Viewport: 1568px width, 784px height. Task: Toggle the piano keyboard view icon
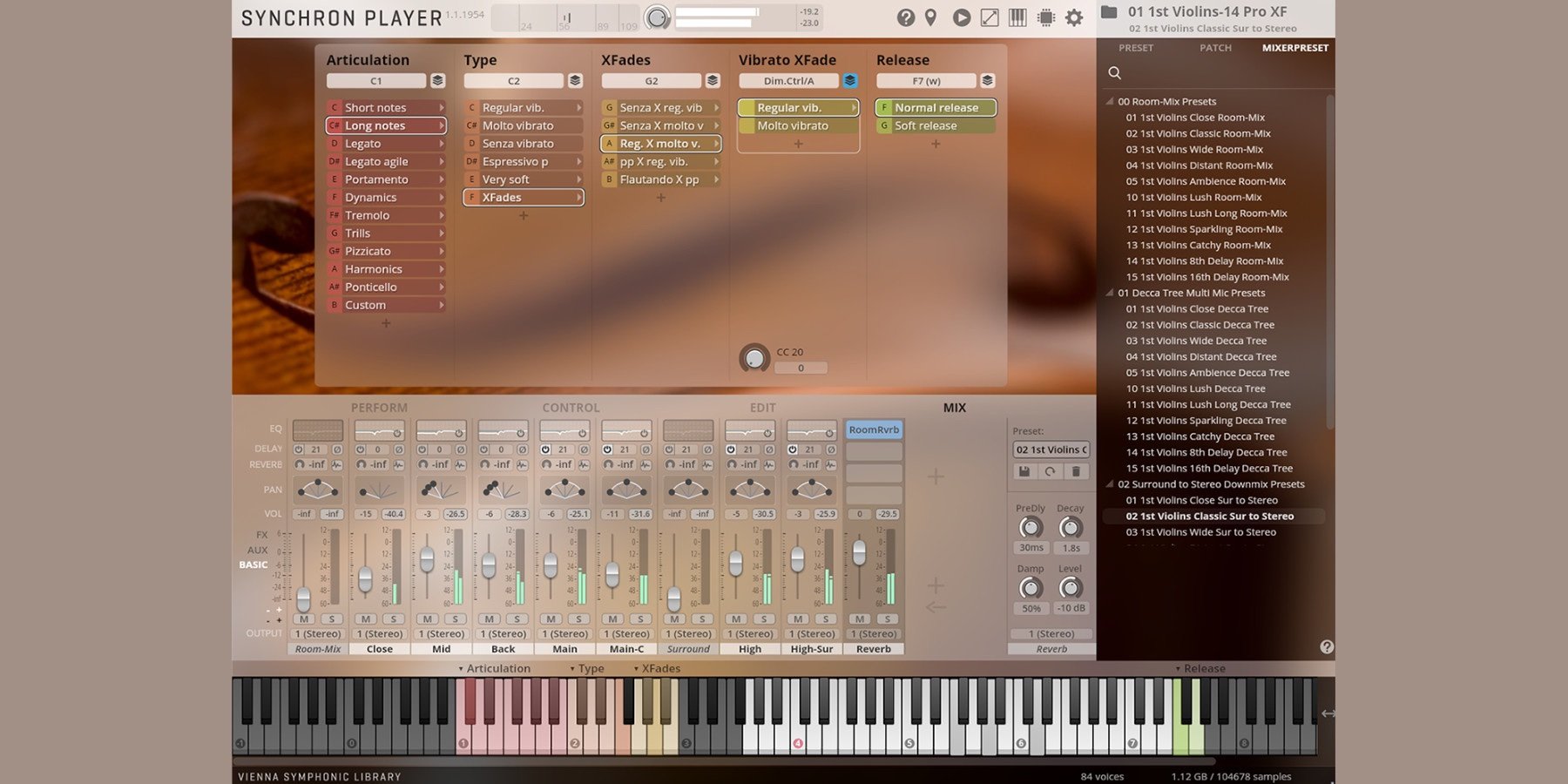click(x=1017, y=17)
